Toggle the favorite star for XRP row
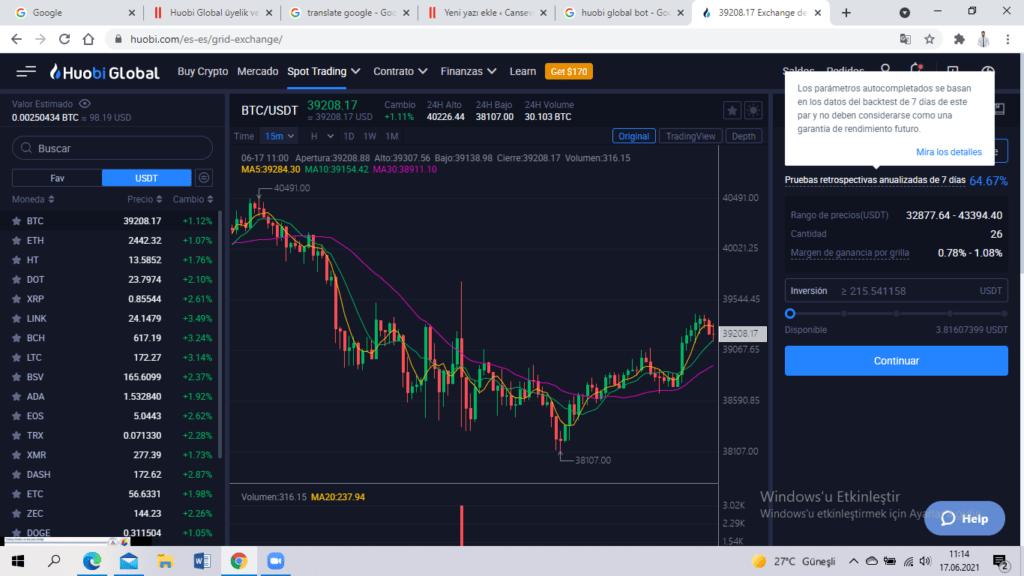1024x576 pixels. click(16, 299)
